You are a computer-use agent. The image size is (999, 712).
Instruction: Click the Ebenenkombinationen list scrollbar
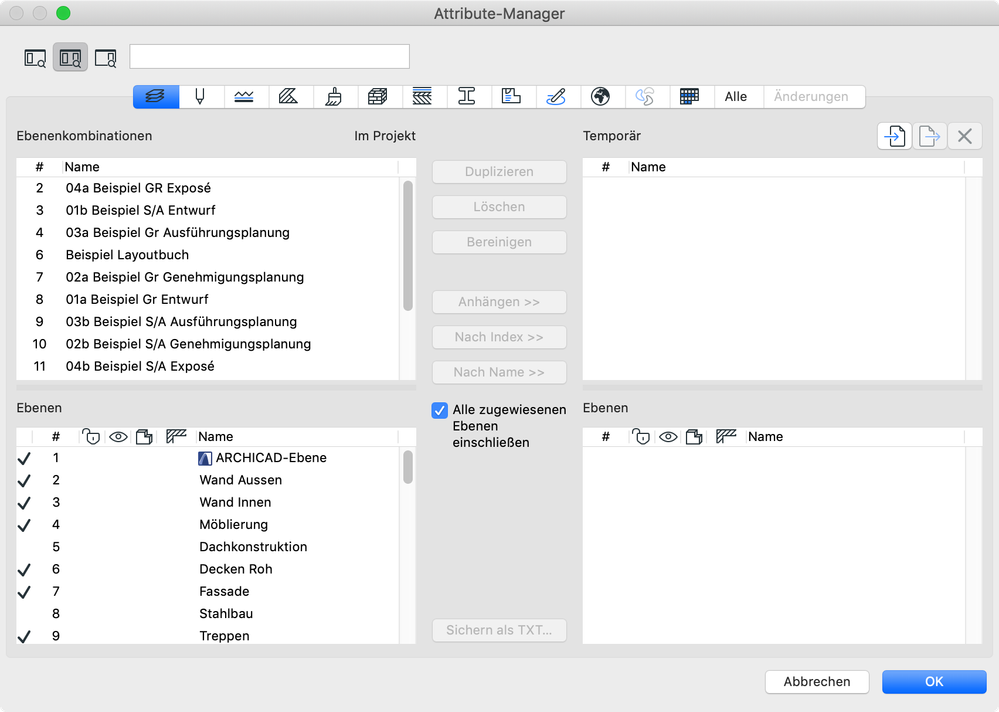pyautogui.click(x=408, y=246)
